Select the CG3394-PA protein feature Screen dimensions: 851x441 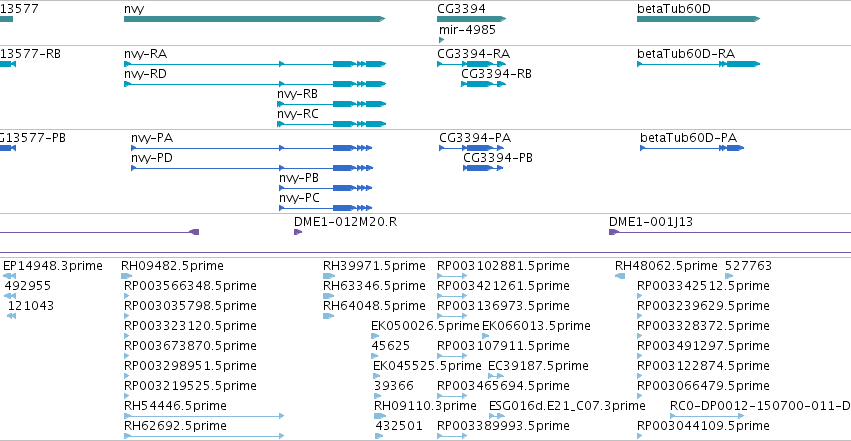click(472, 148)
